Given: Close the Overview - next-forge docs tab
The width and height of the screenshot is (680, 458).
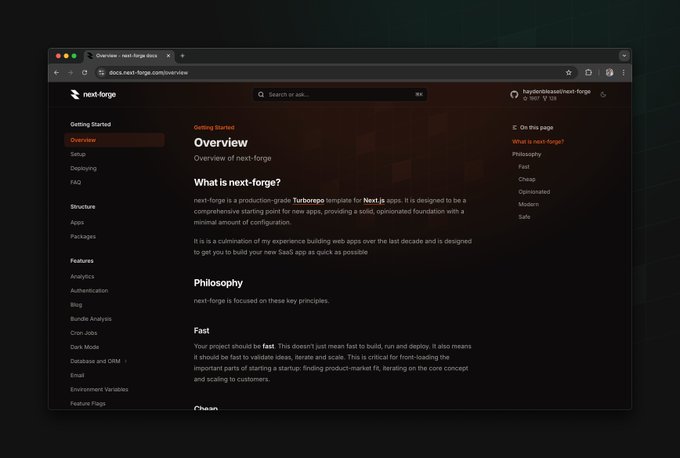Looking at the screenshot, I should point(168,56).
